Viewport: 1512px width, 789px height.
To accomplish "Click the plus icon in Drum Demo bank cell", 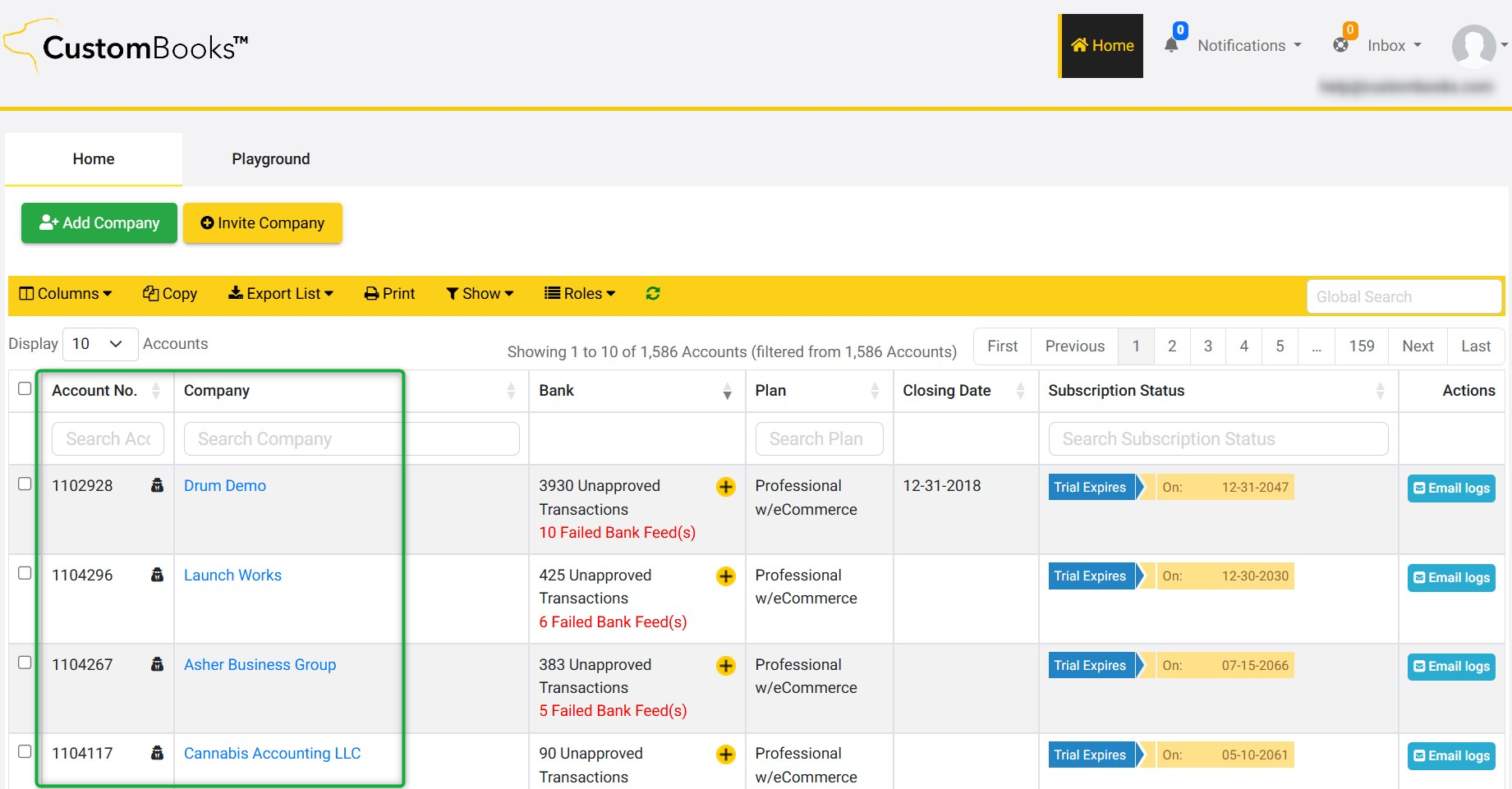I will tap(725, 487).
